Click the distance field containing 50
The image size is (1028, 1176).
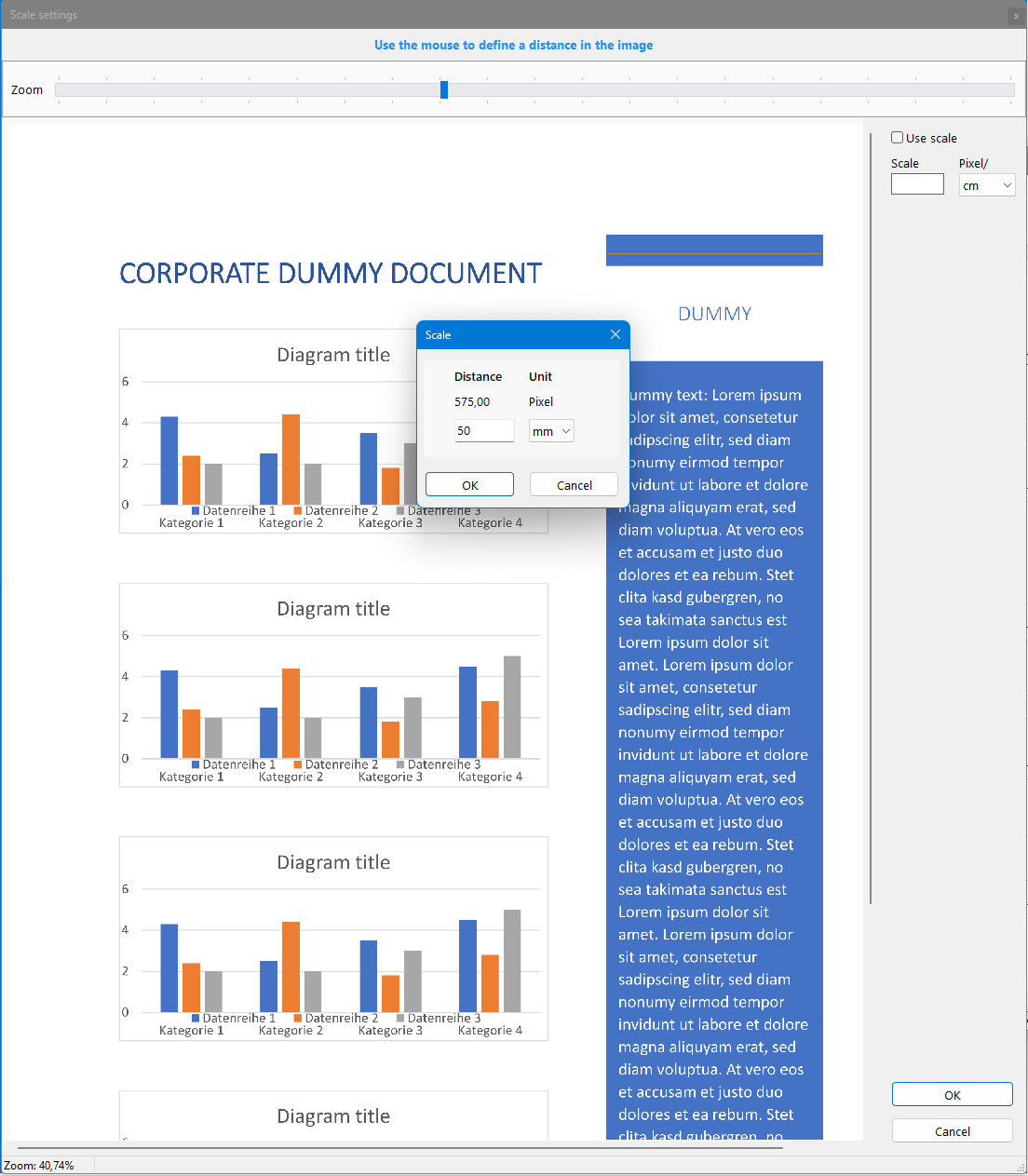(483, 431)
